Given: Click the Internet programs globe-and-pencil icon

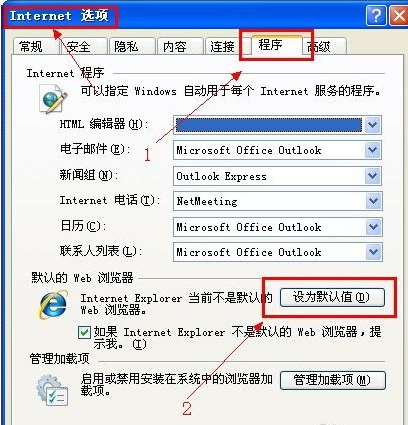Looking at the screenshot, I should click(x=53, y=99).
